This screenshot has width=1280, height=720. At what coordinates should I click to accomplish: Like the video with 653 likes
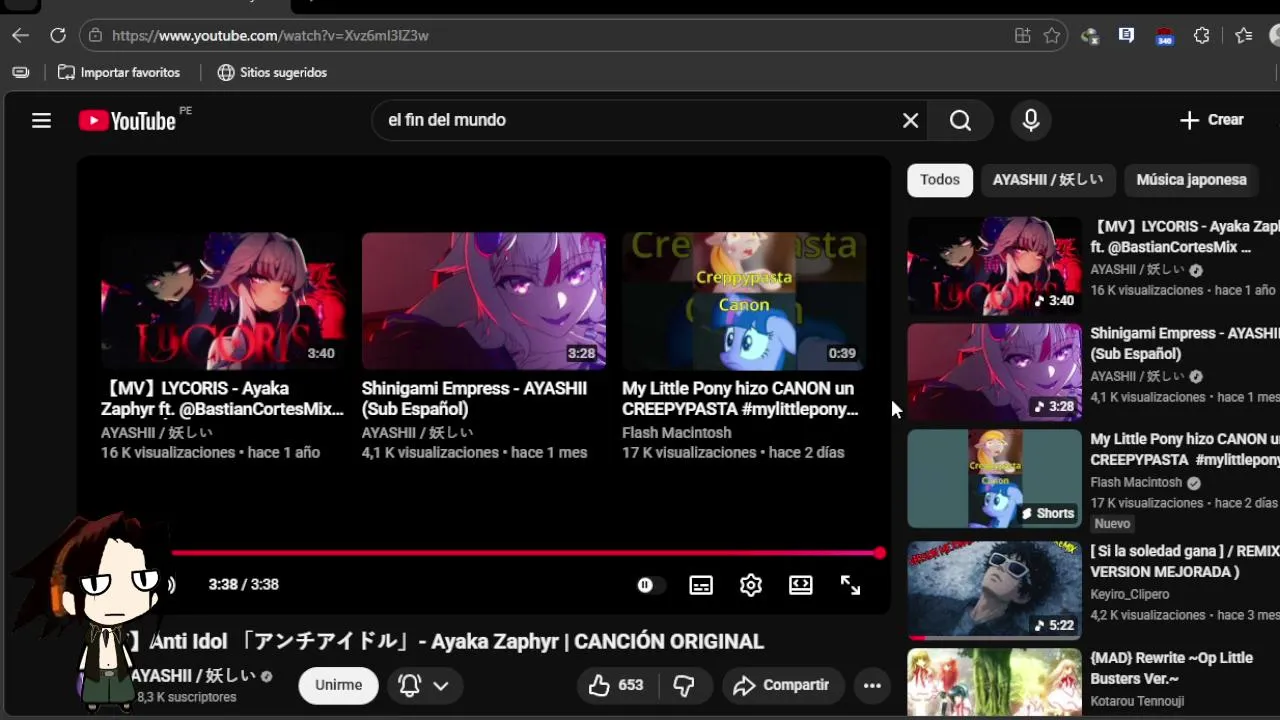click(x=616, y=685)
